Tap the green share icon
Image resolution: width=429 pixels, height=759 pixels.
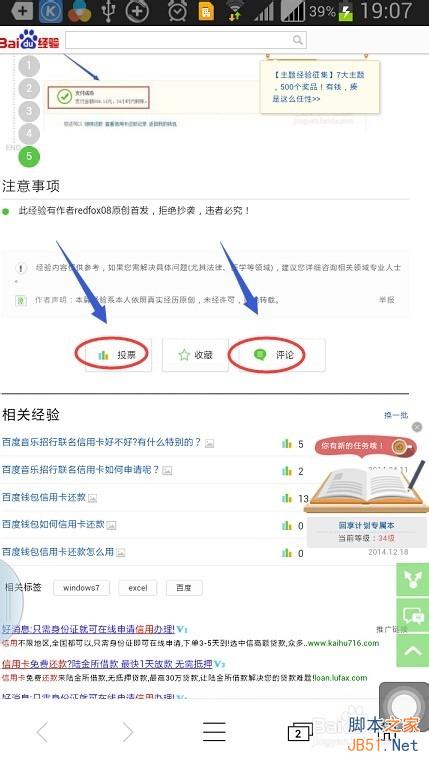pos(413,579)
